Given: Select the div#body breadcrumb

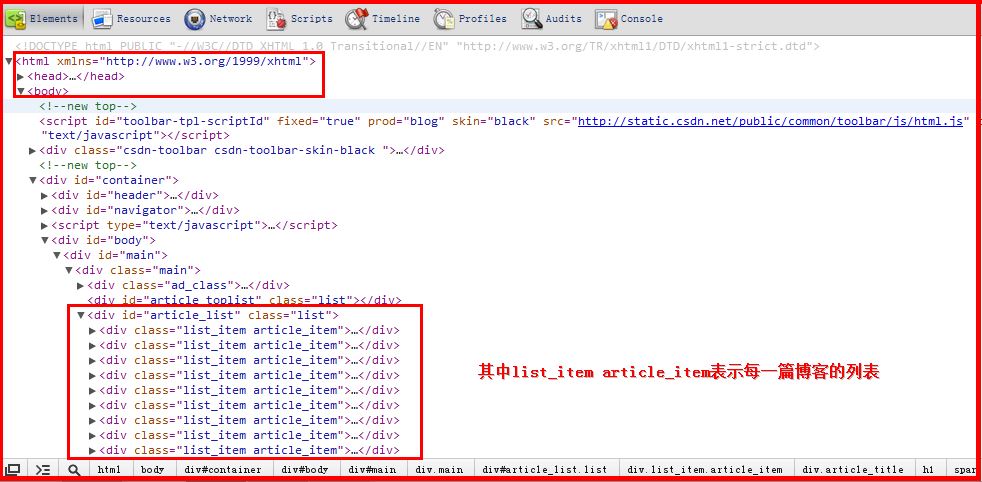Looking at the screenshot, I should click(305, 469).
